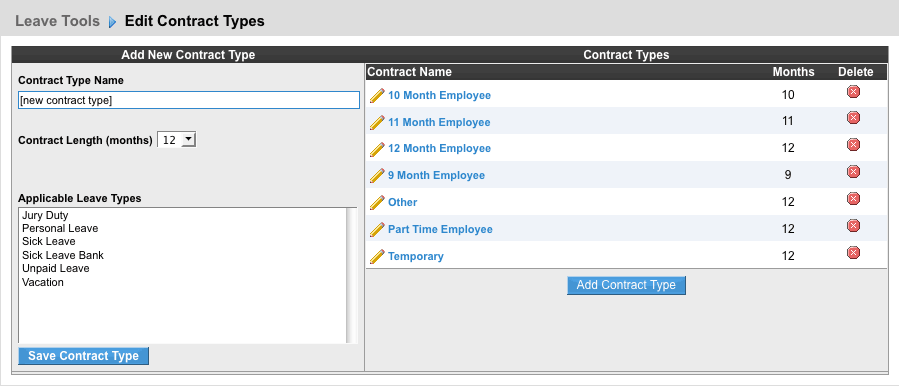Click the Months column header
The image size is (899, 386).
tap(794, 72)
